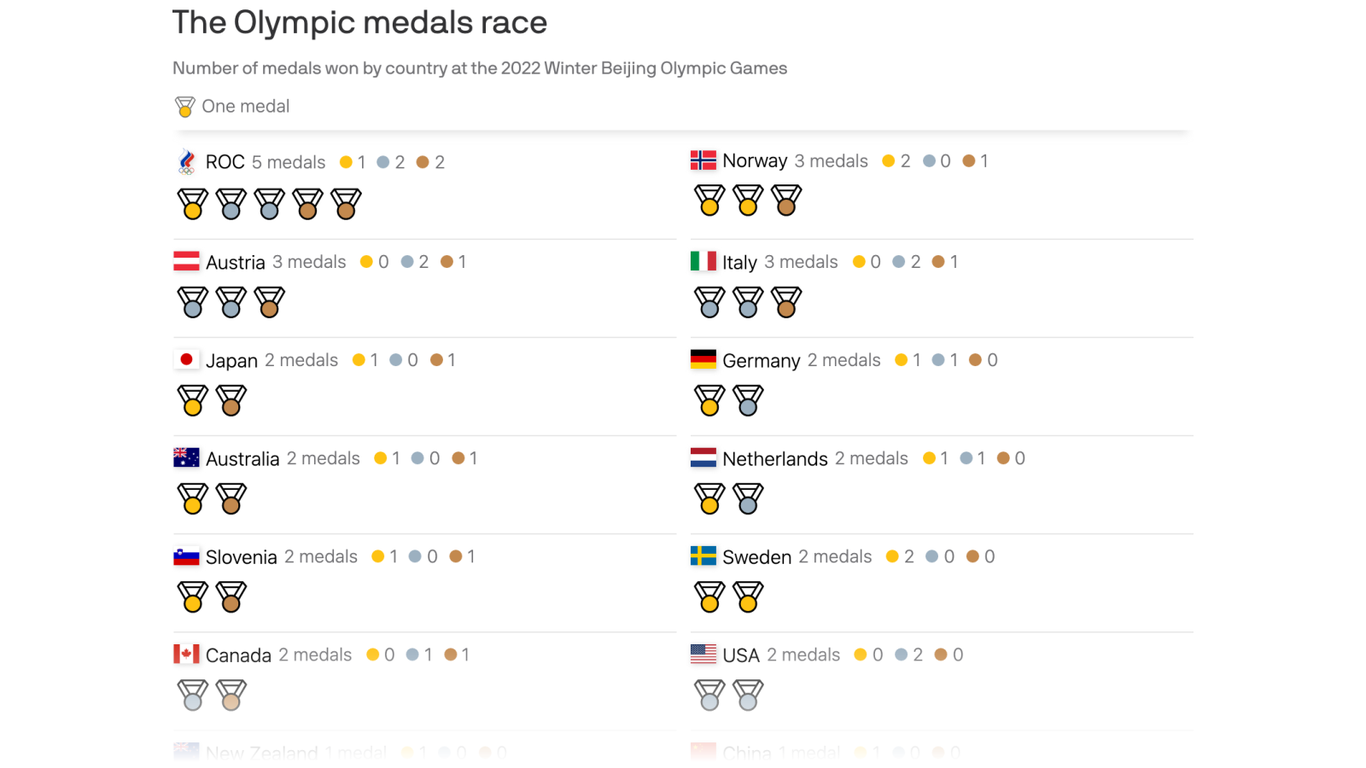Click Norway's bronze medal icon in the row
The width and height of the screenshot is (1366, 768).
click(x=786, y=201)
